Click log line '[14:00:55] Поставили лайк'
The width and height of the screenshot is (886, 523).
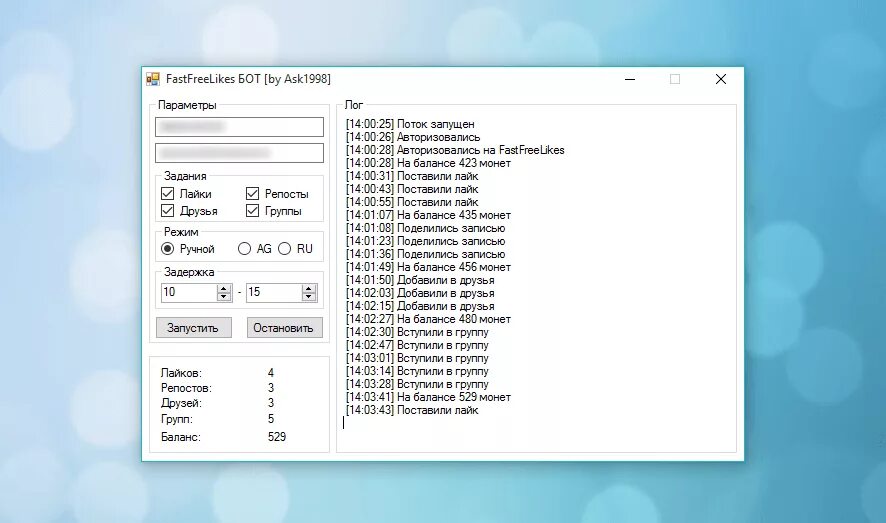click(412, 202)
